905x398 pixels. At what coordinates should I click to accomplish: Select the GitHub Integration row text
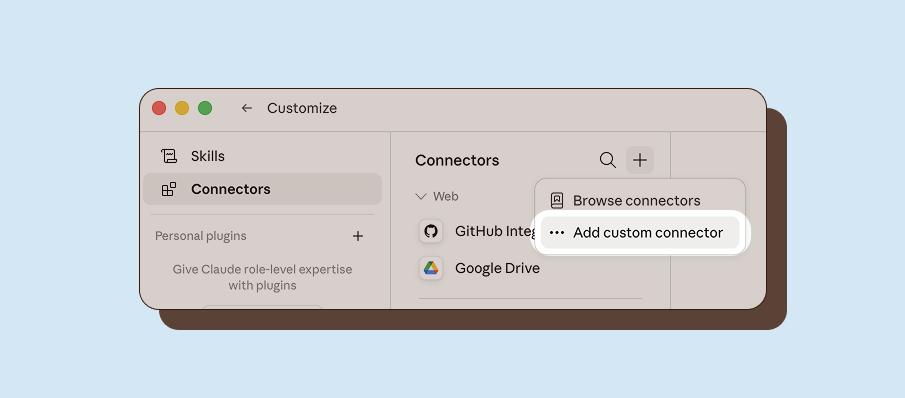496,231
